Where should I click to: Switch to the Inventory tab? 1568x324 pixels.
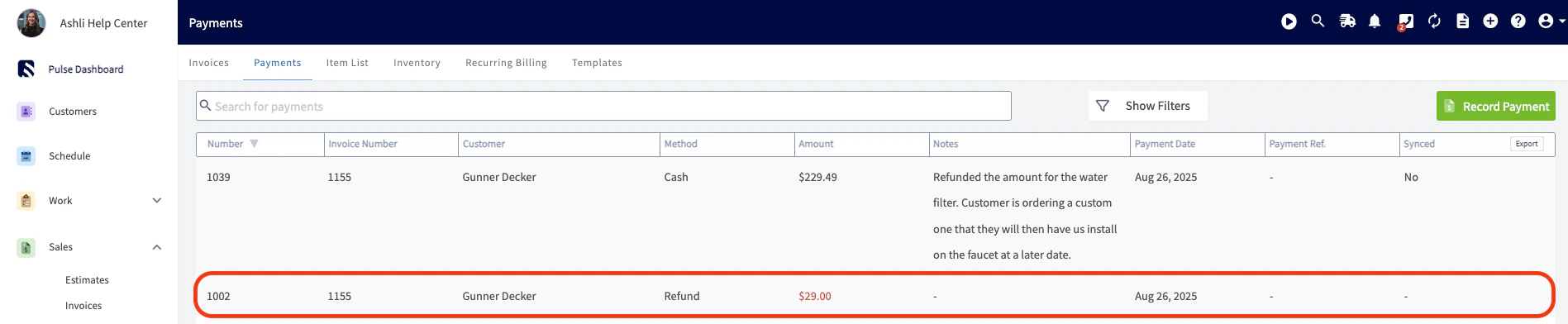coord(417,63)
